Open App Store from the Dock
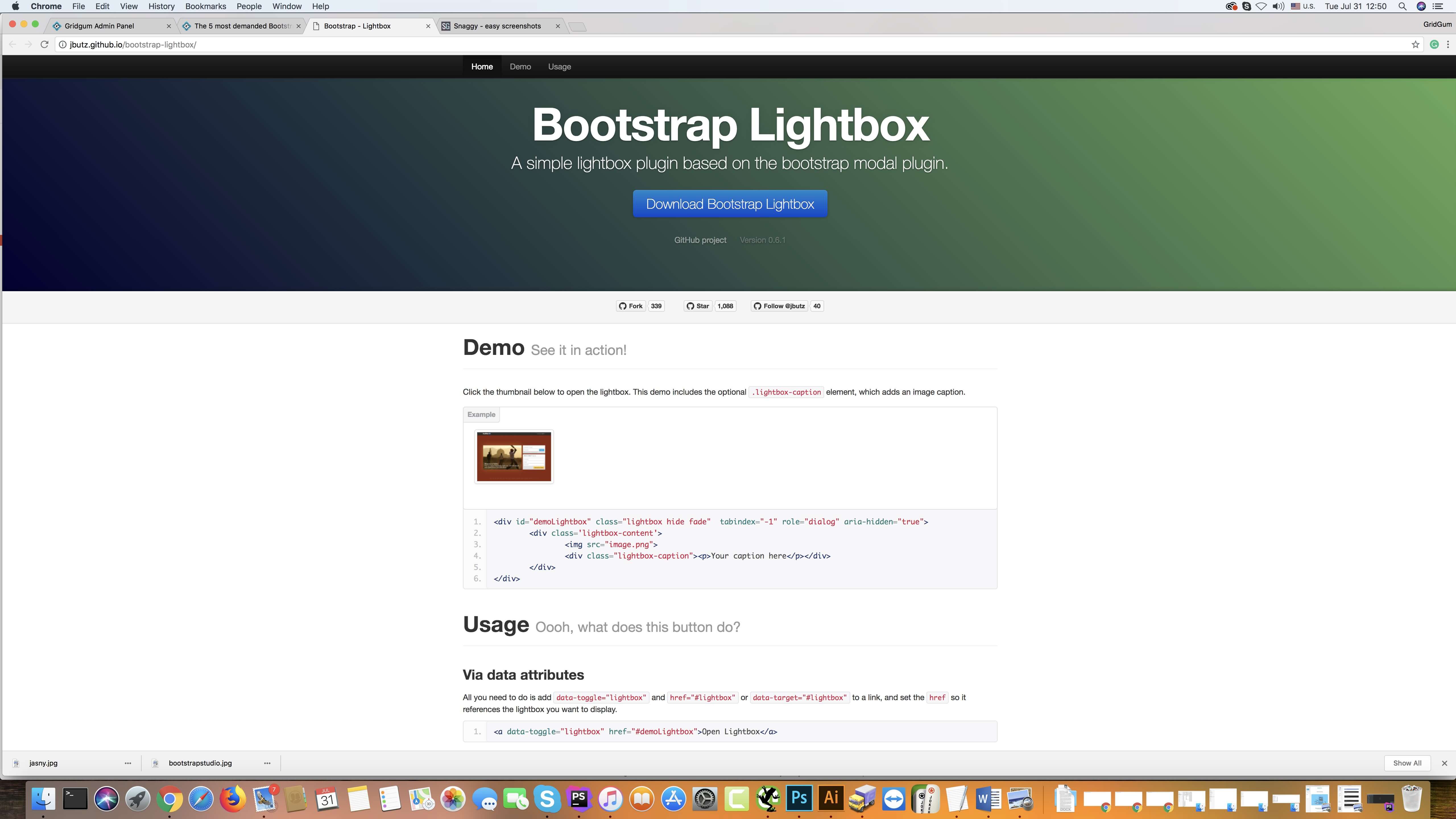The width and height of the screenshot is (1456, 819). tap(673, 799)
